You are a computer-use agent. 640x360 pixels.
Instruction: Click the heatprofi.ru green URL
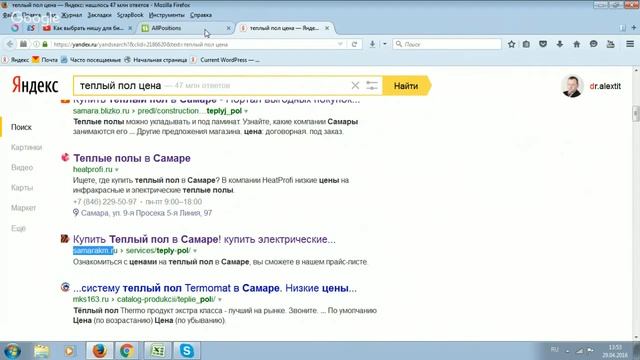pyautogui.click(x=93, y=169)
